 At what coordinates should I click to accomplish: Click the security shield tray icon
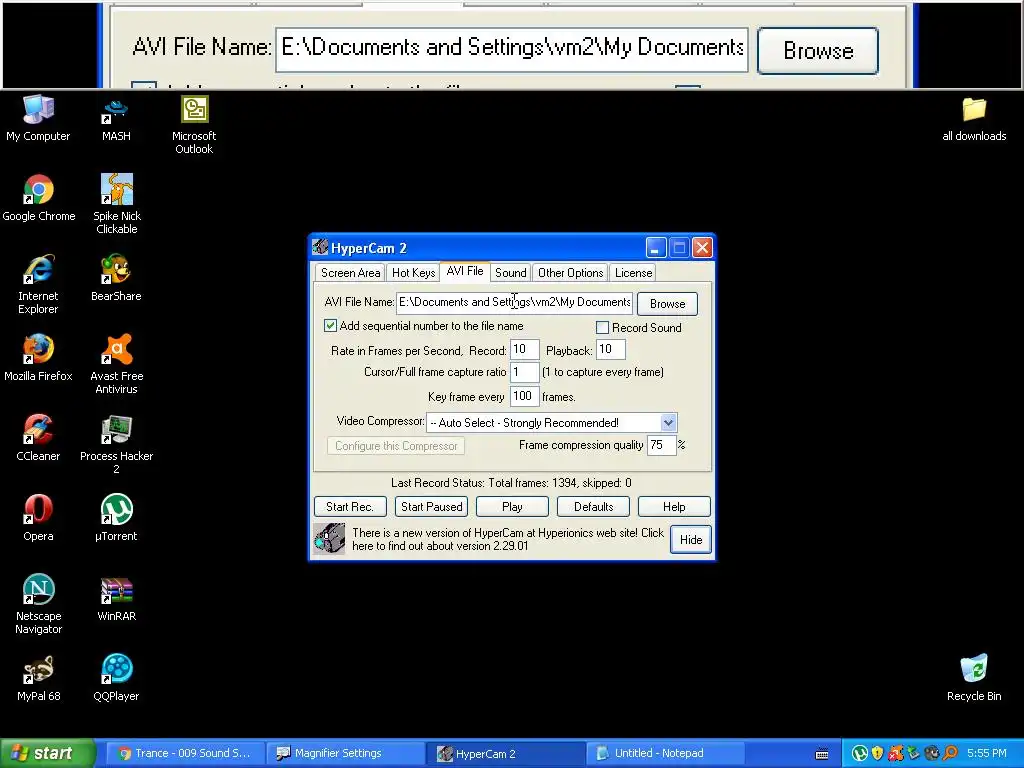877,753
